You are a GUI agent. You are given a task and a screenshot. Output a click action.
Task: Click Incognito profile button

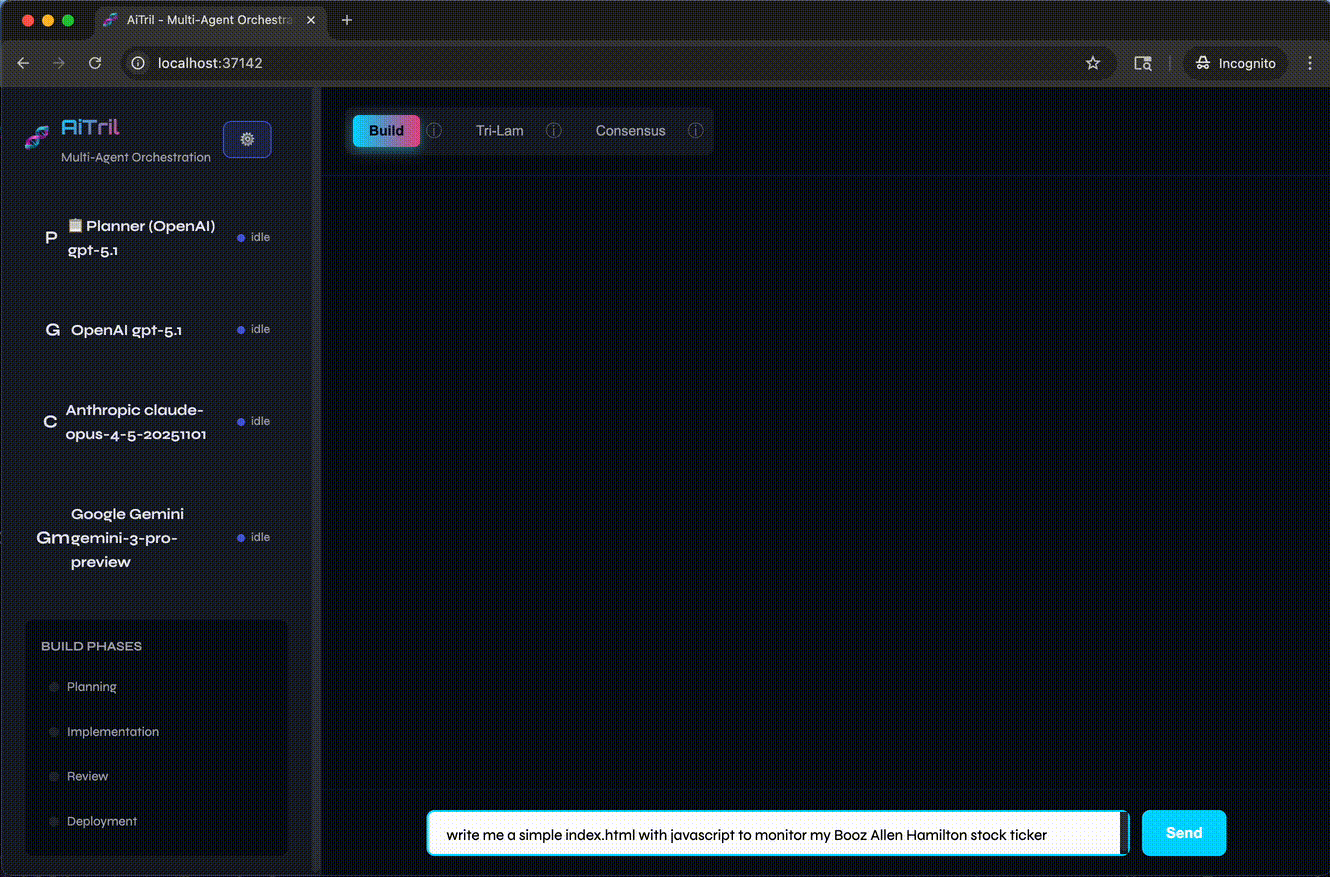click(x=1235, y=63)
